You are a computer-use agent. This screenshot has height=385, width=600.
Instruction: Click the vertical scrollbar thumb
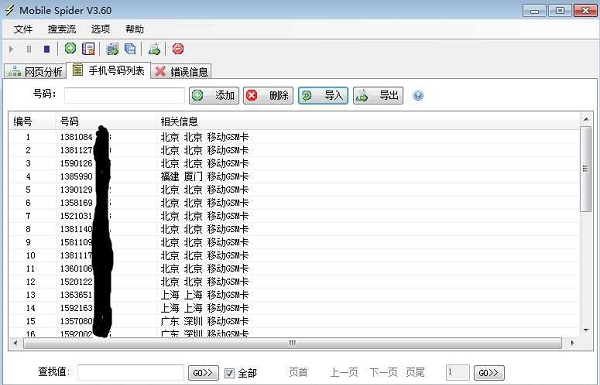[x=586, y=169]
